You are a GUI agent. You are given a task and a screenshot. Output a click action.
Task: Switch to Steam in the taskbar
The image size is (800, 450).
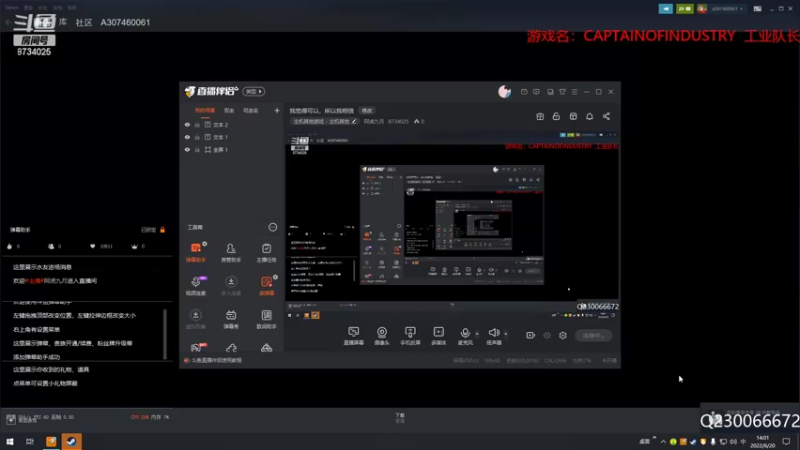pos(71,441)
